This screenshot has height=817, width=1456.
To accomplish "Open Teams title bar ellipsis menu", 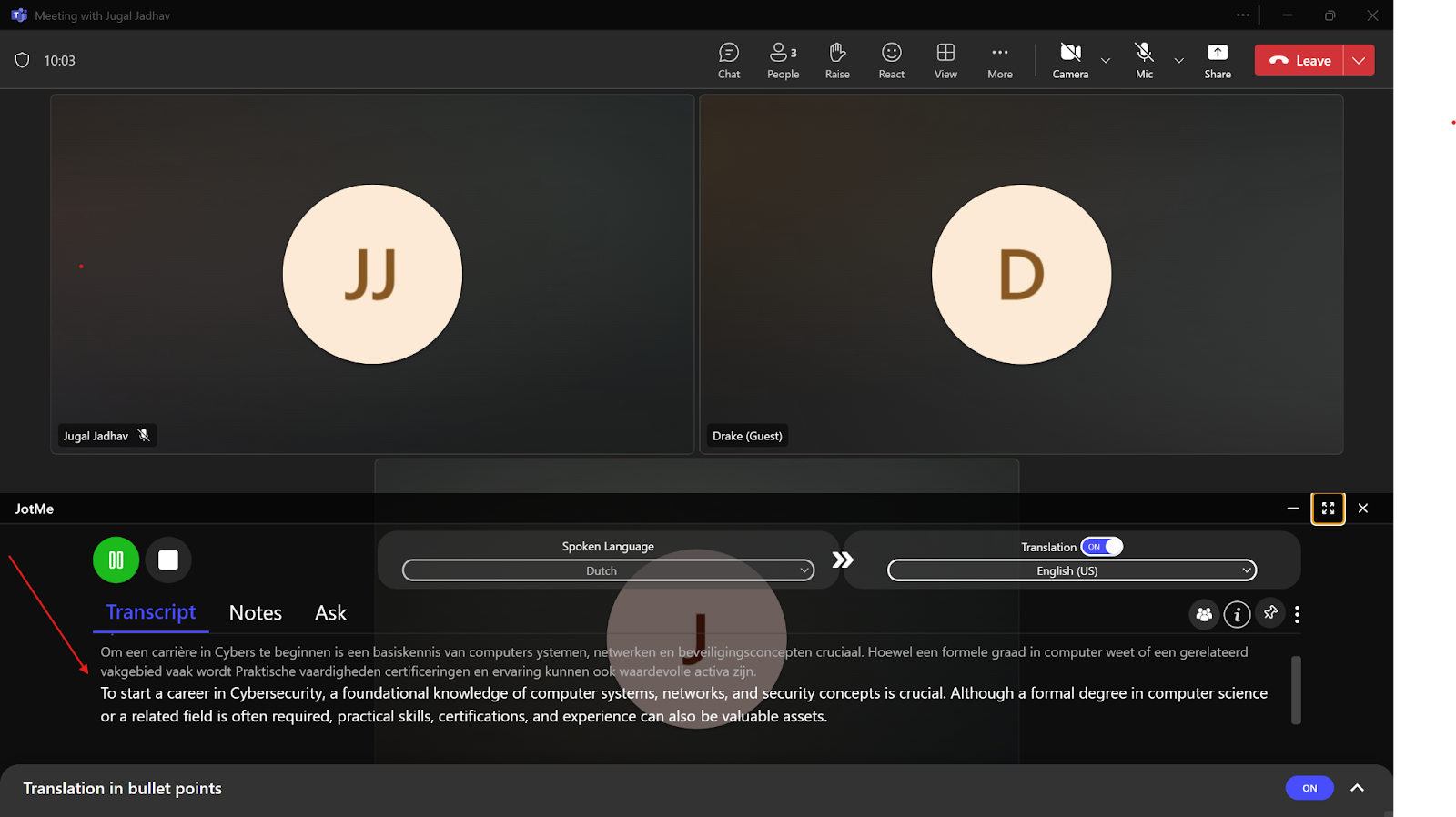I will click(1243, 15).
